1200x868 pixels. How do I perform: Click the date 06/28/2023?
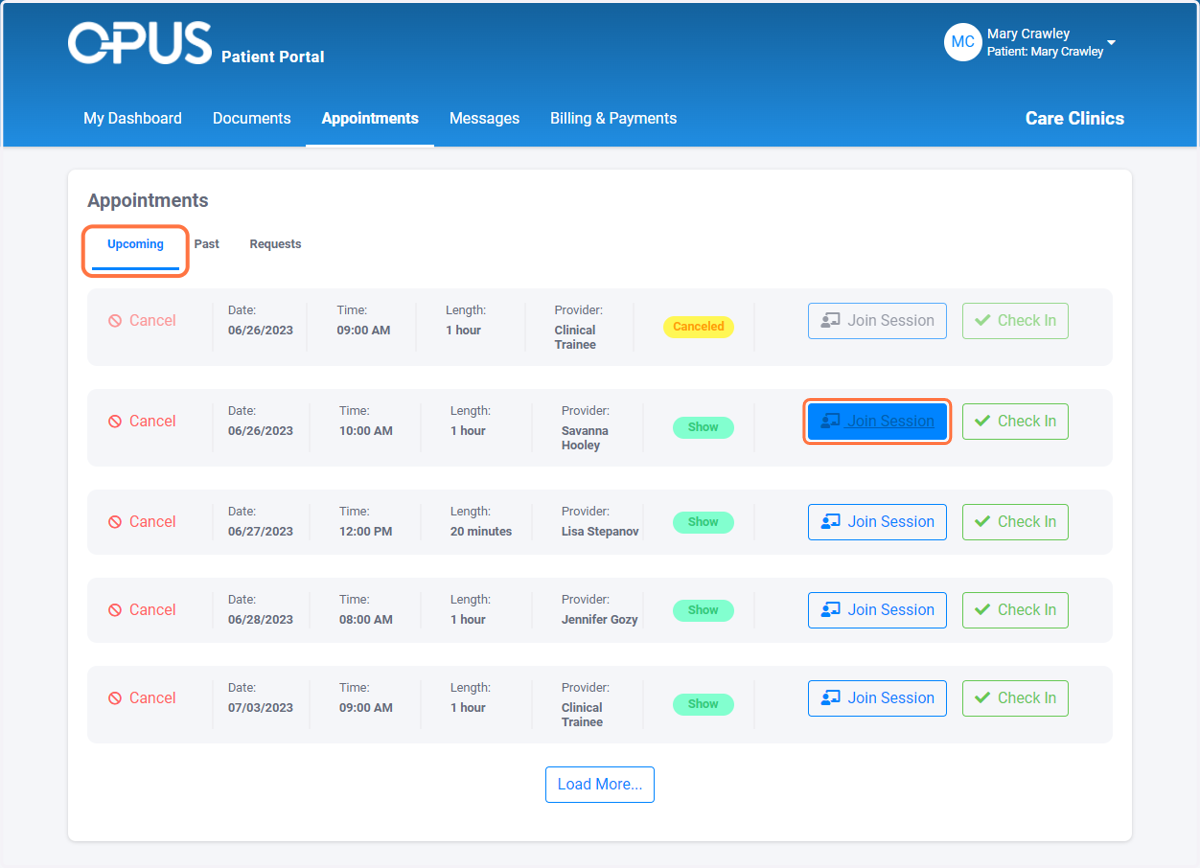click(x=261, y=620)
